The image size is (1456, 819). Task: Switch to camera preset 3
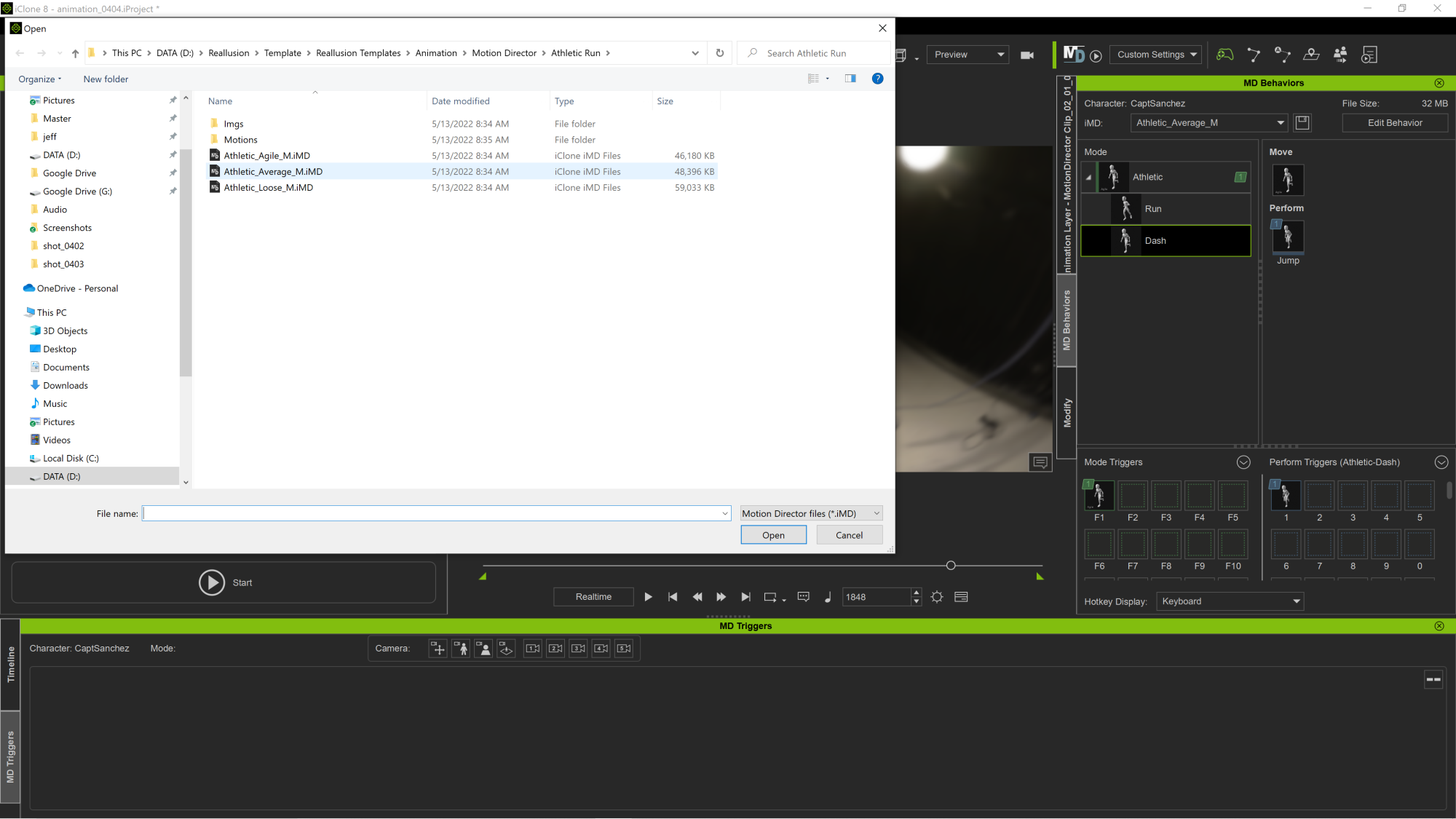[578, 649]
